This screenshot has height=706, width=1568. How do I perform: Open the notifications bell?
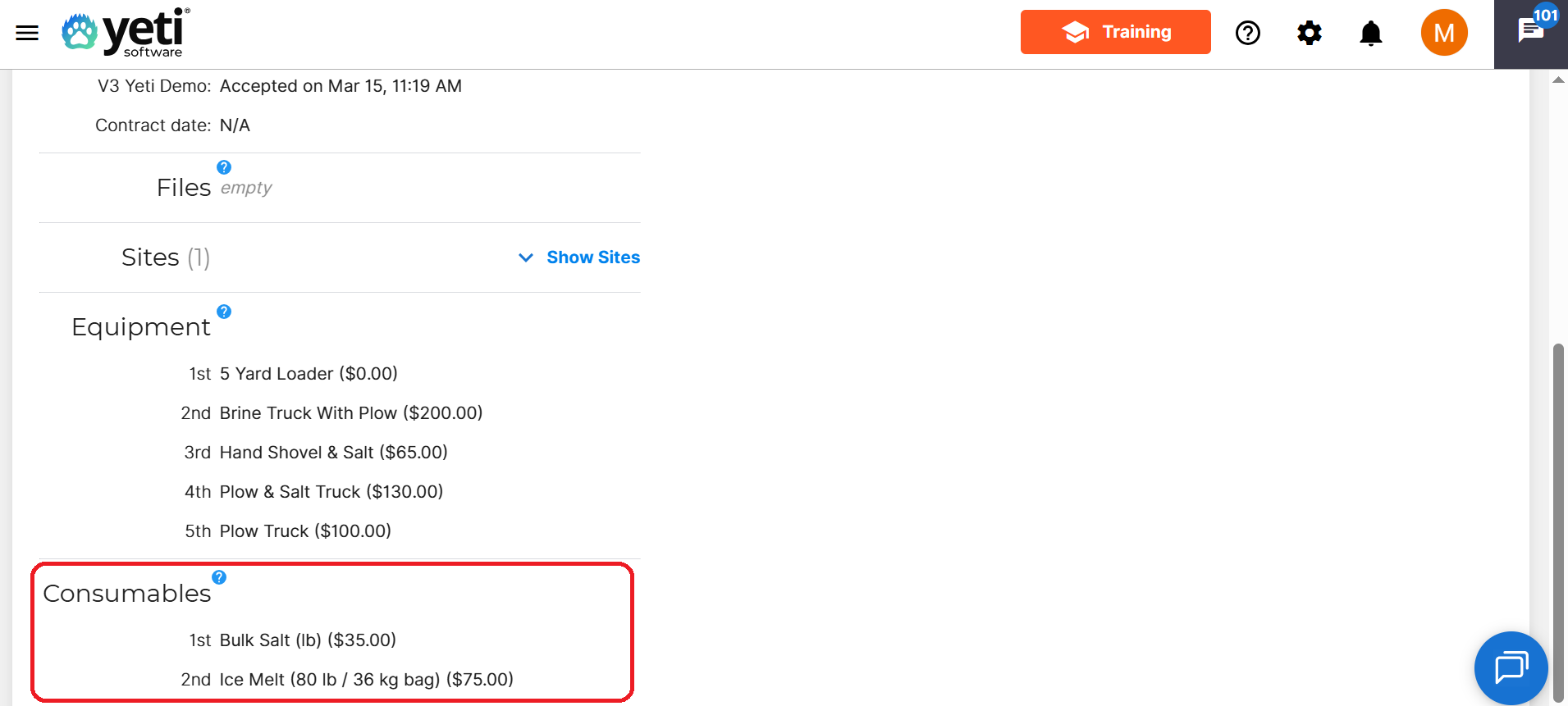(x=1370, y=34)
